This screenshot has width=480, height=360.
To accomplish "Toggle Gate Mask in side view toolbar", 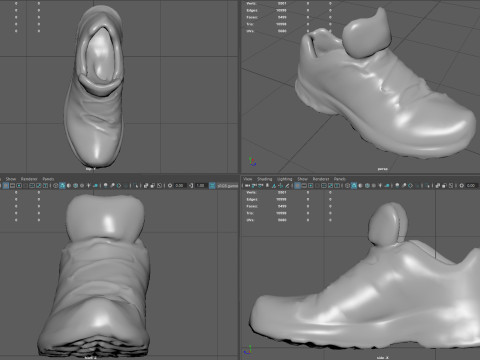I will [317, 185].
